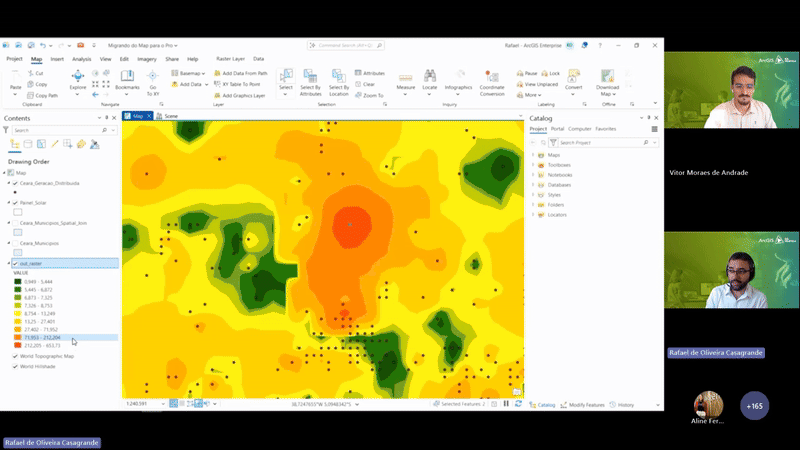Uncheck the Ceara_Geracao_Distribuida layer
The image size is (800, 450).
15,183
